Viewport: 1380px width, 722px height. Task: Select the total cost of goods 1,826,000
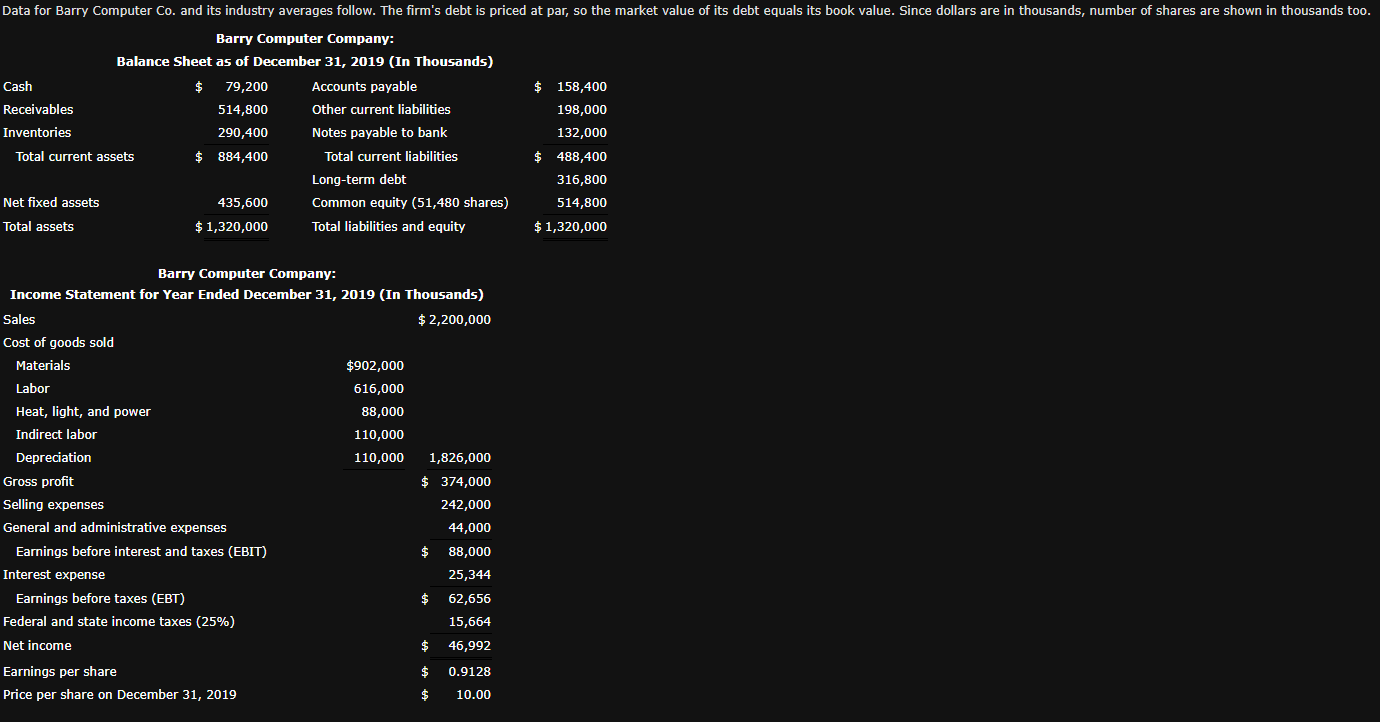(460, 458)
